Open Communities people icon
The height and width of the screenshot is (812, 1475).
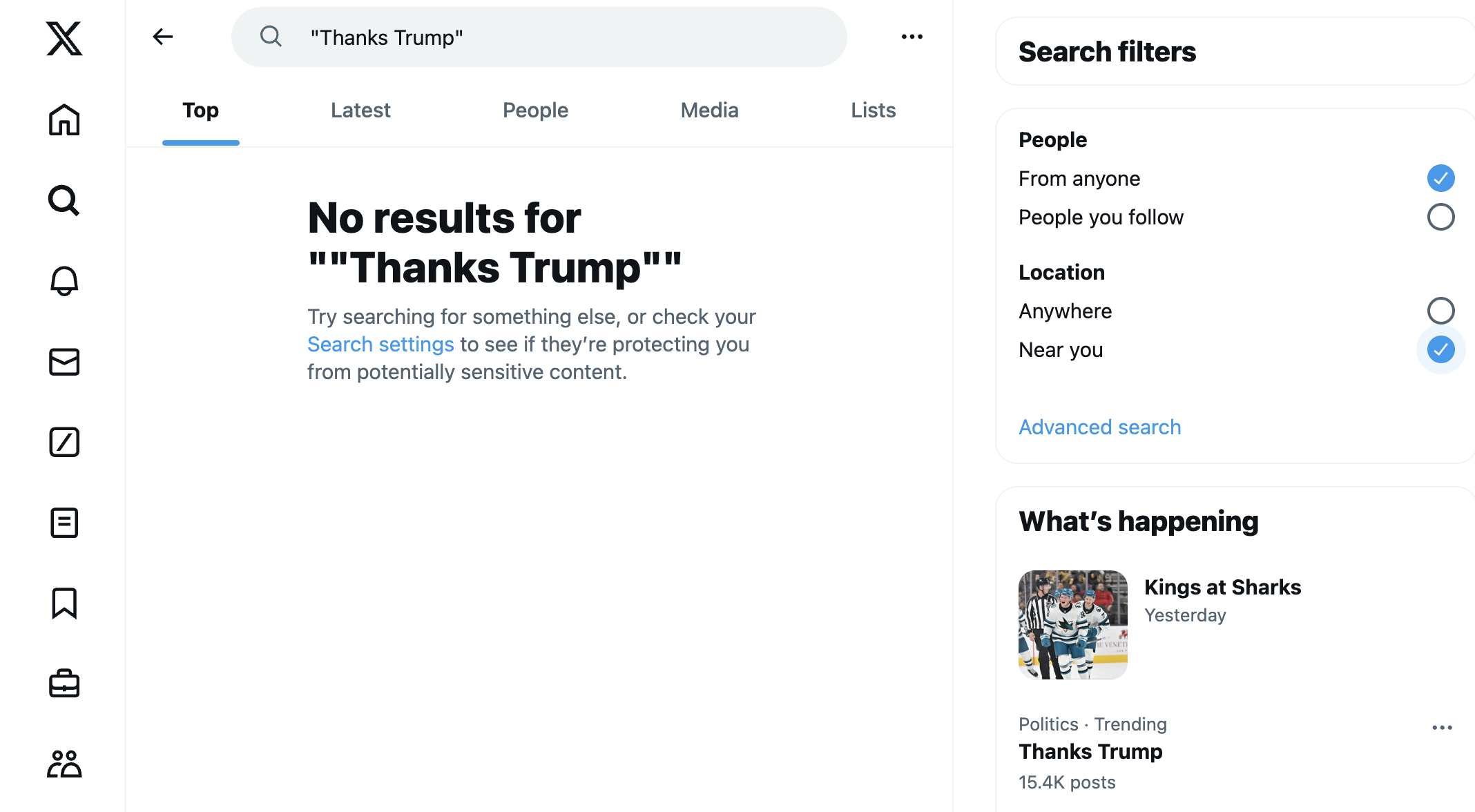(x=64, y=764)
